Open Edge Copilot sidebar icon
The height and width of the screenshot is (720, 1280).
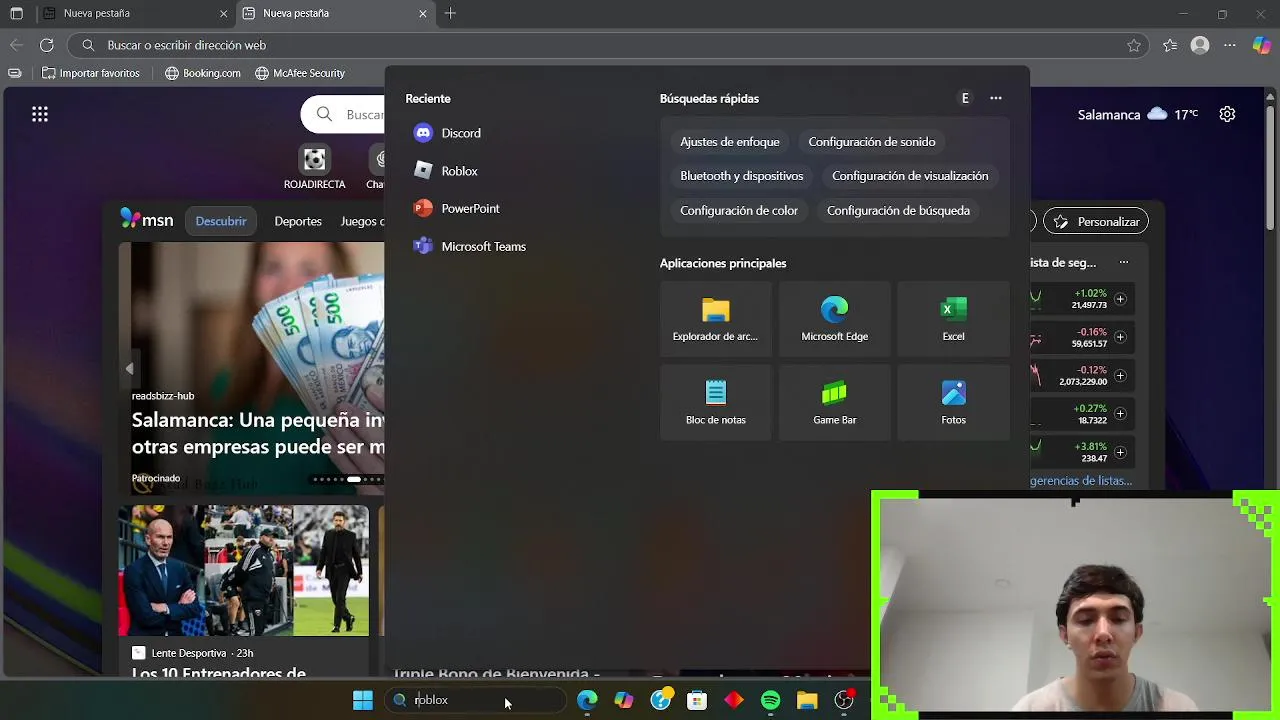point(1261,45)
